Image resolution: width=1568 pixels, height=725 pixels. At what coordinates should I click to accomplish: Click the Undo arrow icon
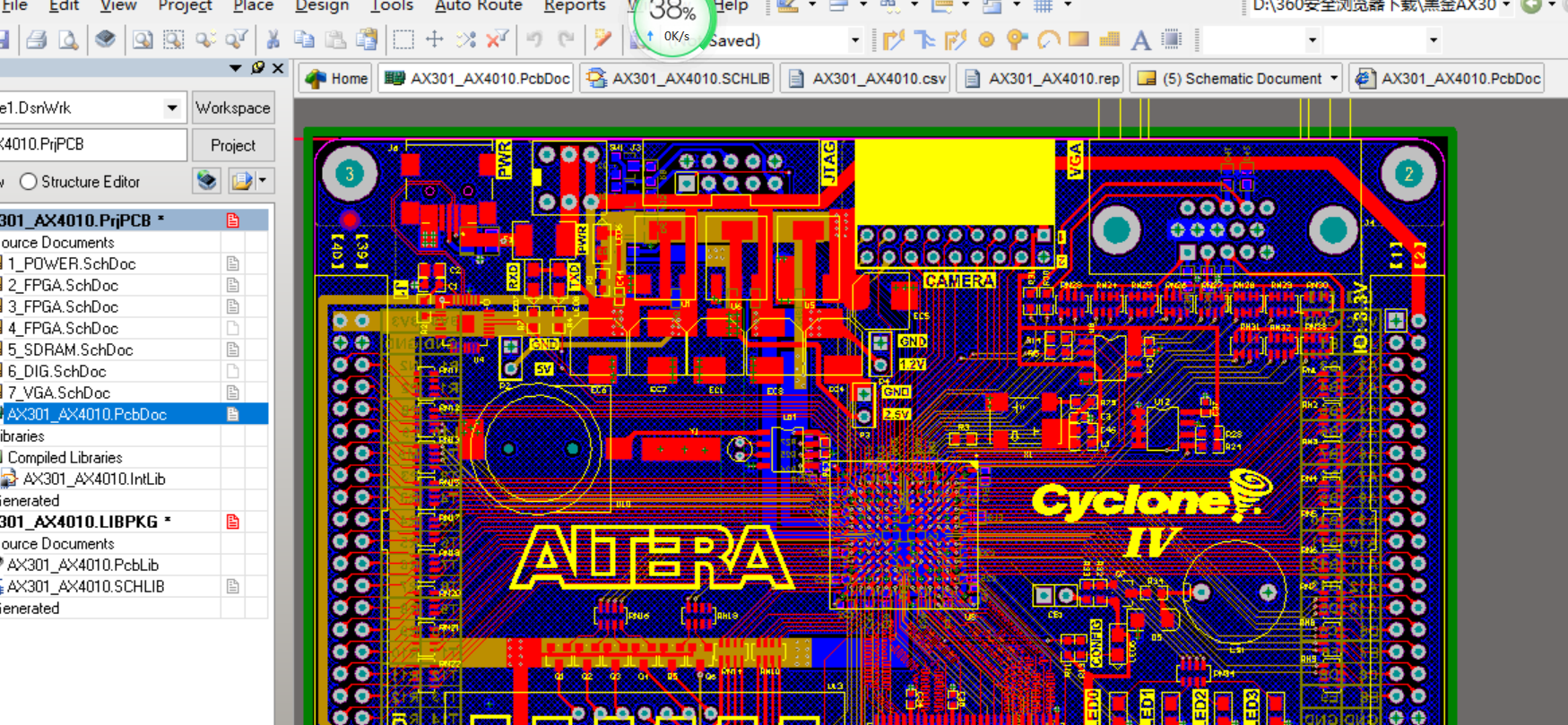(534, 39)
